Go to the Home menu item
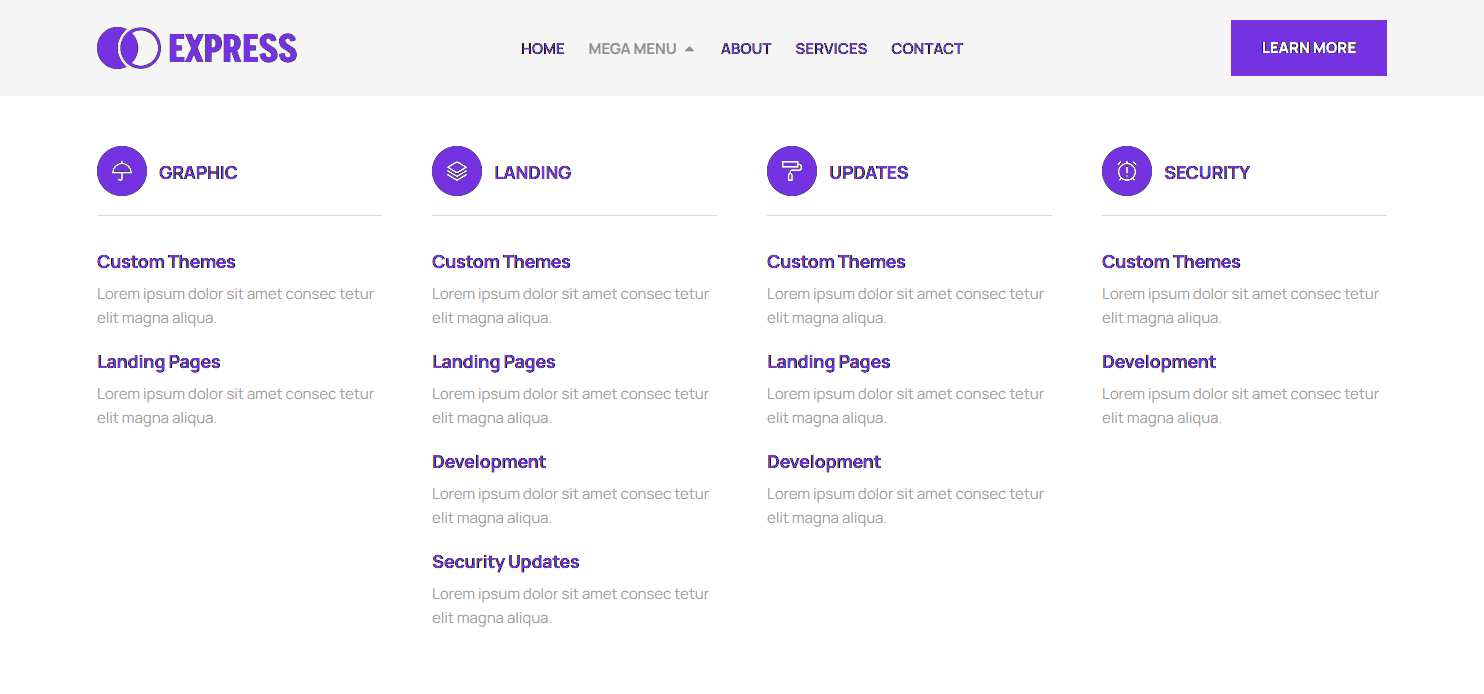The width and height of the screenshot is (1484, 694). tap(542, 49)
